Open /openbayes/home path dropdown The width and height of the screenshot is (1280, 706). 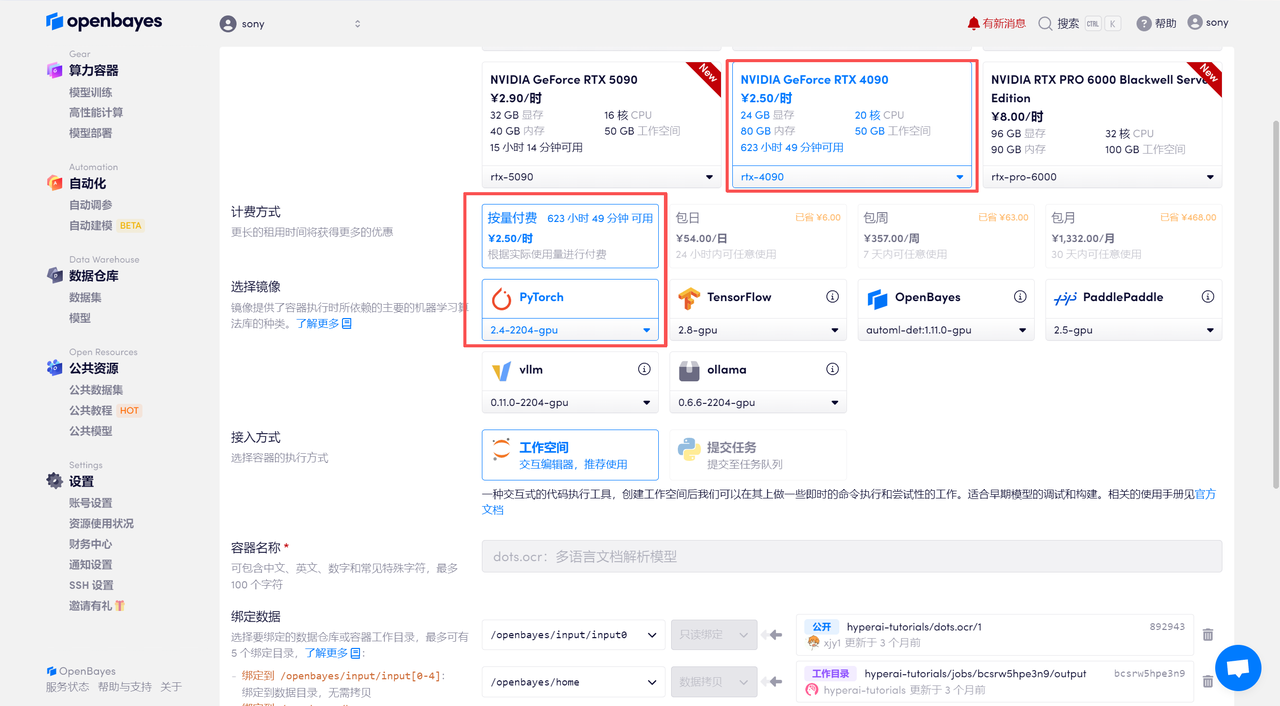point(573,682)
